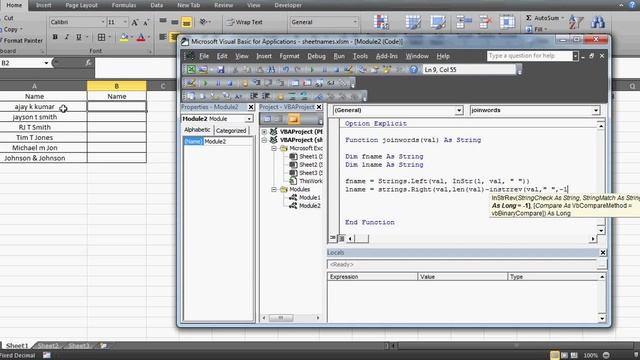The width and height of the screenshot is (640, 360).
Task: Click the Indent icon in Edit toolbar
Action: (254, 96)
